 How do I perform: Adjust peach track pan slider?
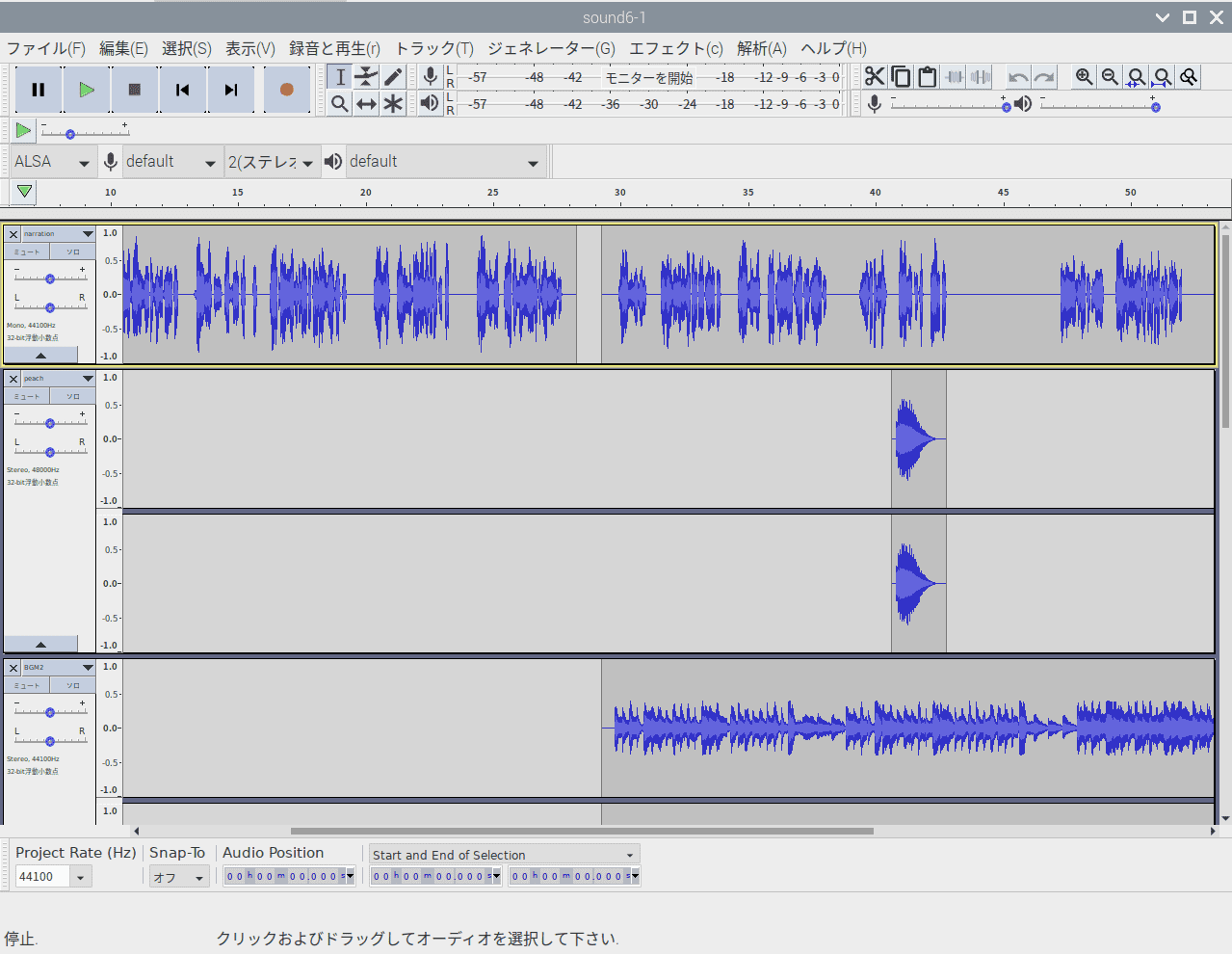point(50,452)
